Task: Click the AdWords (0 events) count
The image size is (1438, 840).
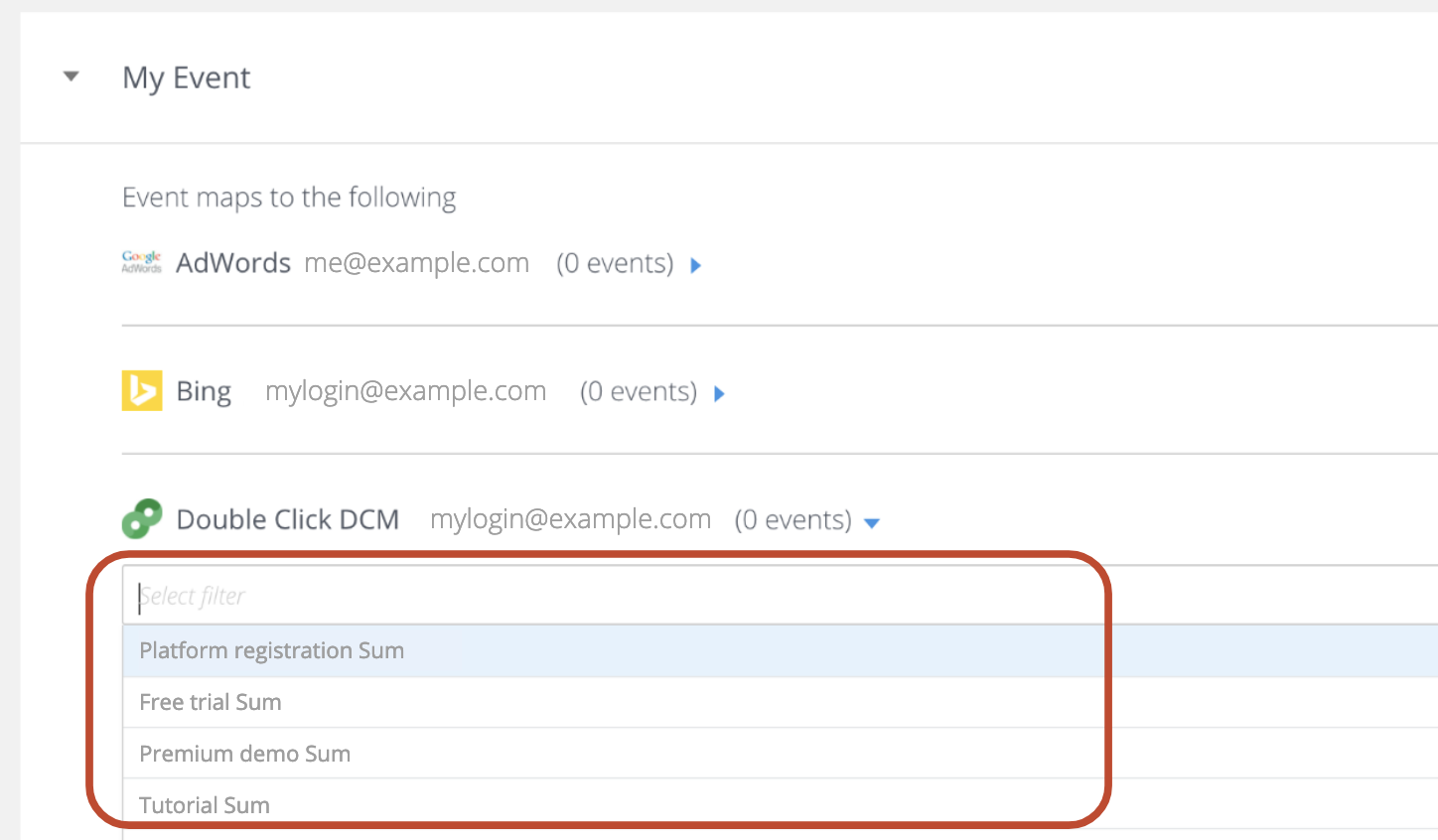Action: point(615,263)
